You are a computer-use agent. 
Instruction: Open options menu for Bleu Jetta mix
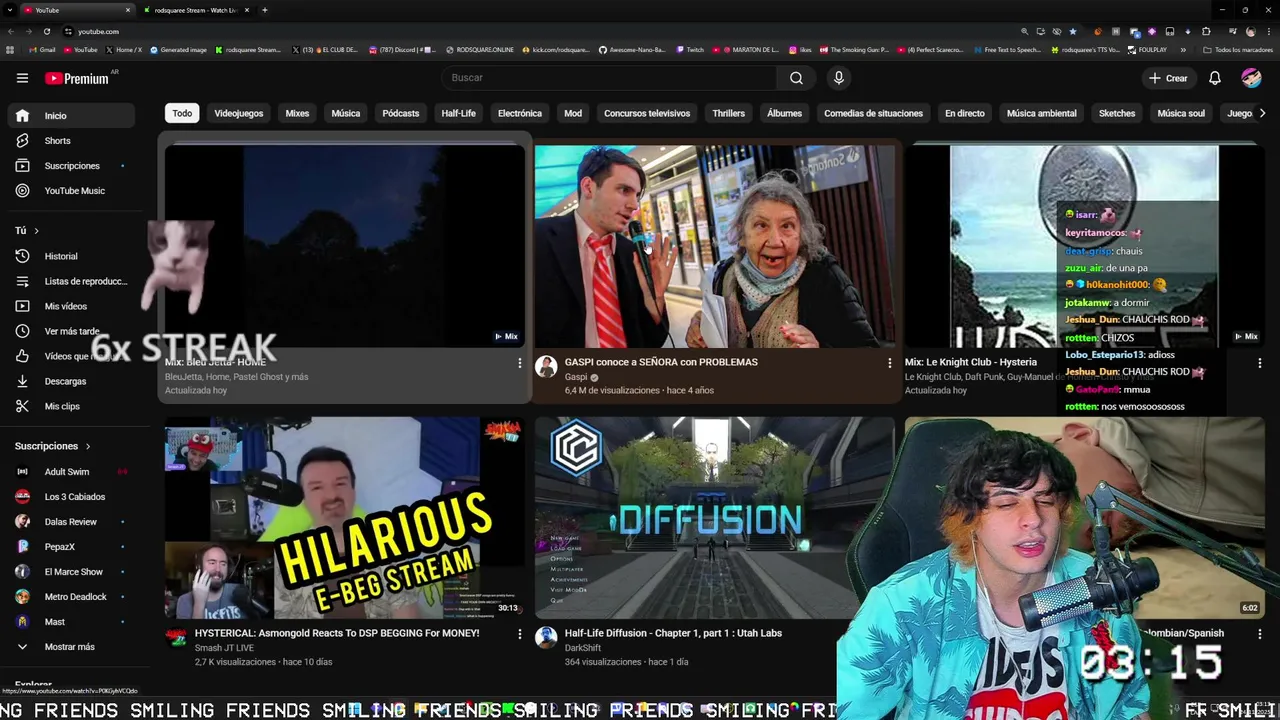[519, 363]
